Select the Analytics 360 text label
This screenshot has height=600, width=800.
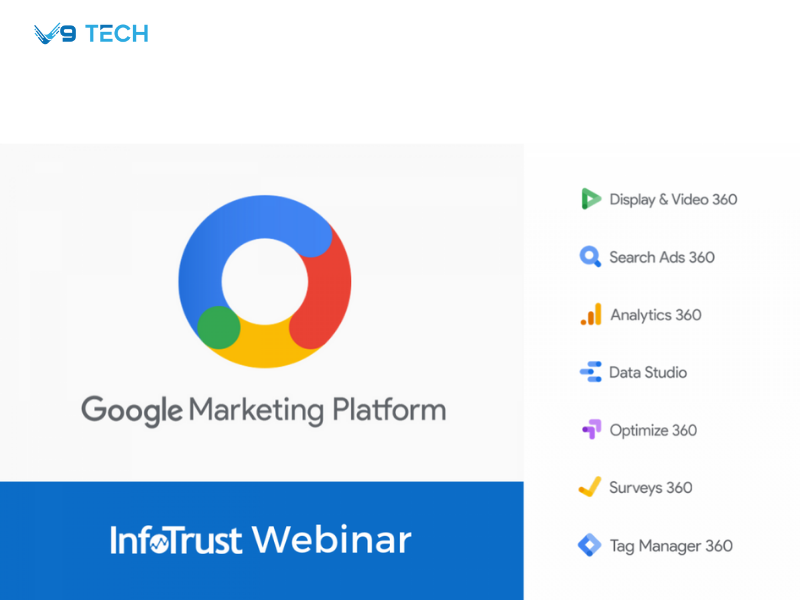[655, 314]
